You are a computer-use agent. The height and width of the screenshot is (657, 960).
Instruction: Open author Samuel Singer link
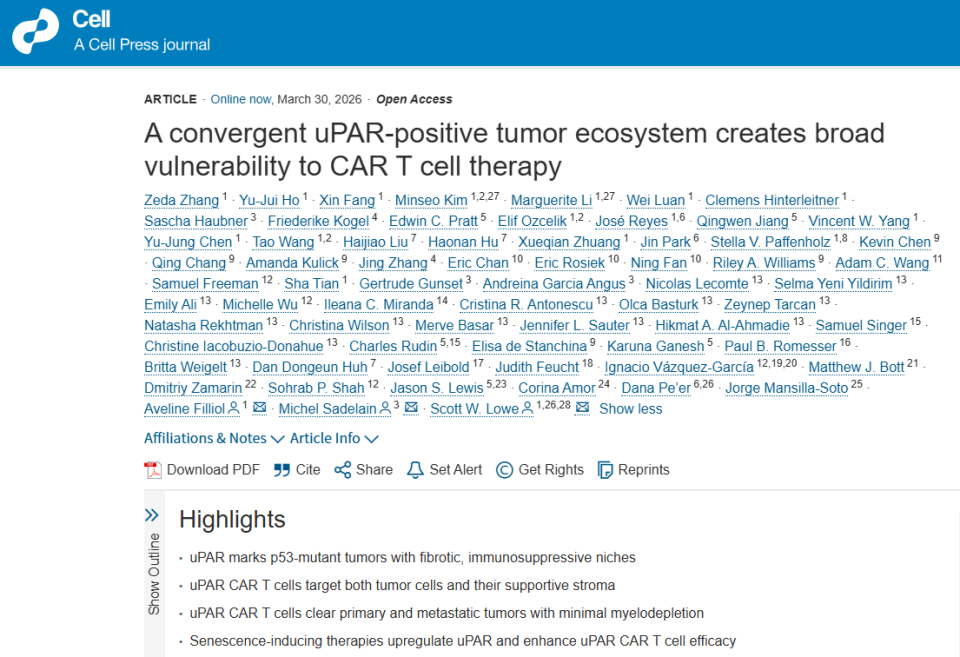861,325
